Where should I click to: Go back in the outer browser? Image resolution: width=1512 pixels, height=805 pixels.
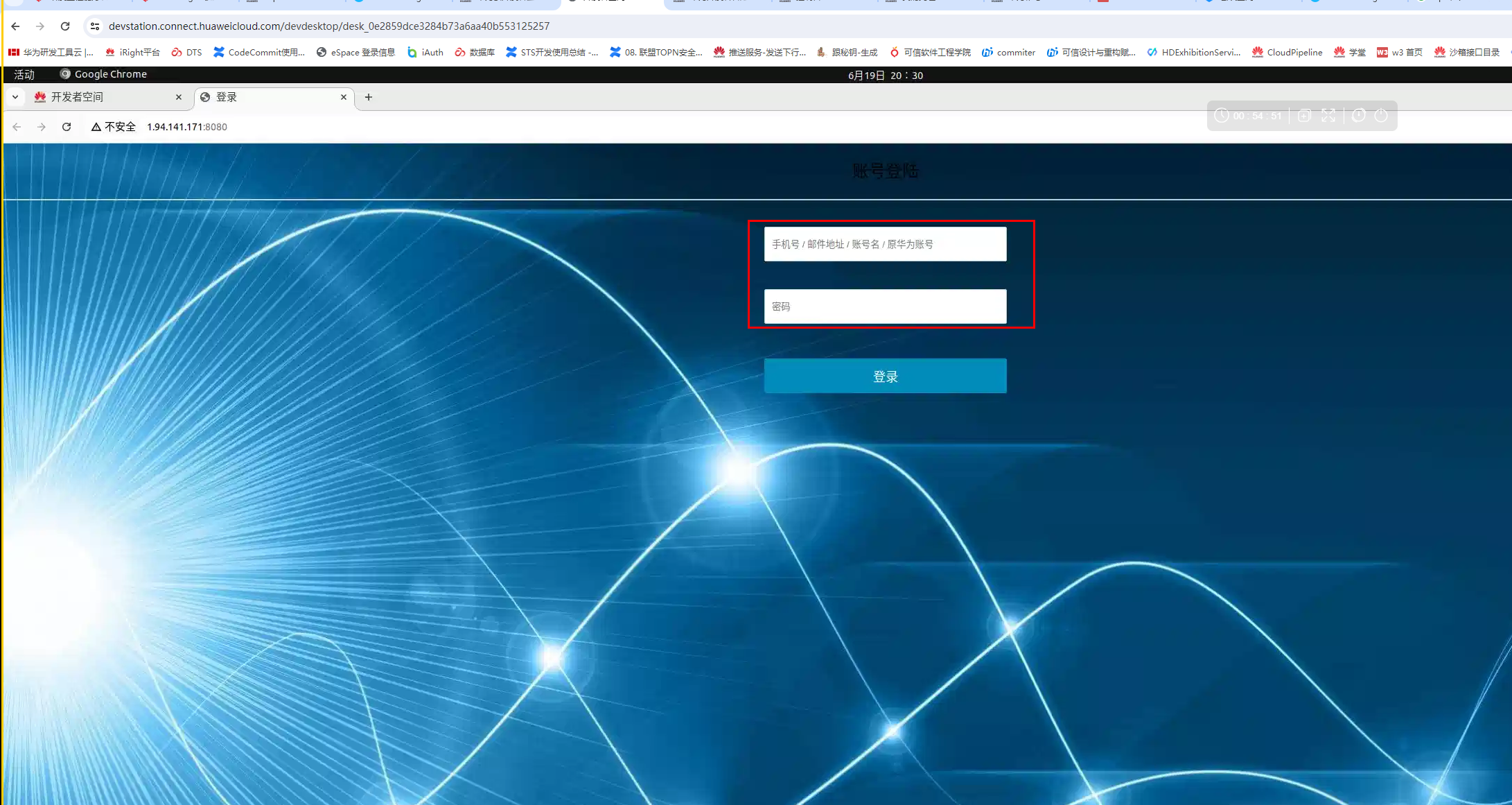click(x=15, y=26)
